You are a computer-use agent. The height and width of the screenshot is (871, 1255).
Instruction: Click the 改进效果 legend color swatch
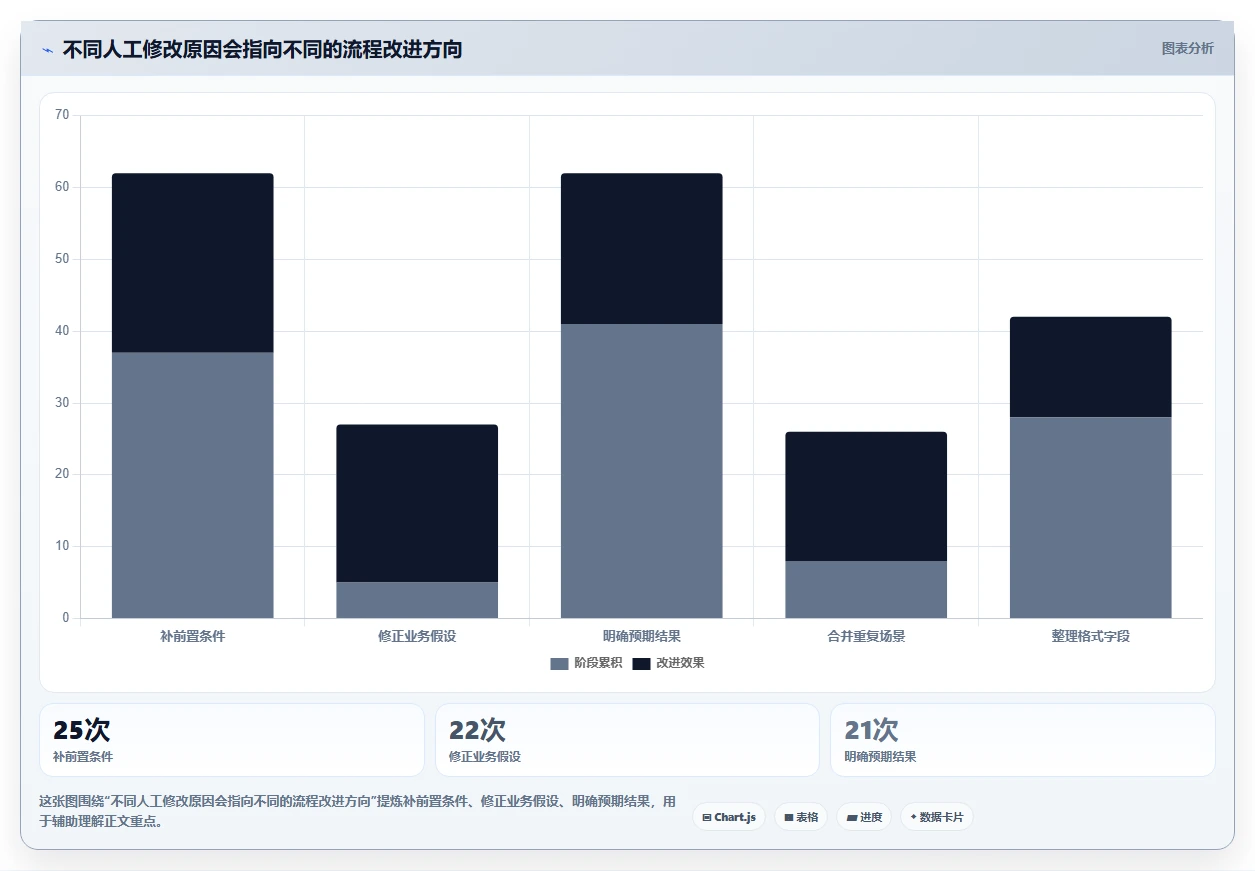pos(641,663)
